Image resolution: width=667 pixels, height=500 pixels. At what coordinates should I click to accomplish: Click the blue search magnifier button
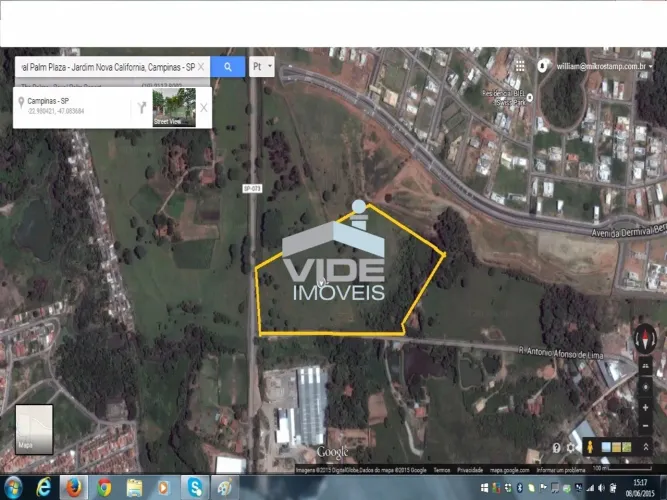point(228,67)
